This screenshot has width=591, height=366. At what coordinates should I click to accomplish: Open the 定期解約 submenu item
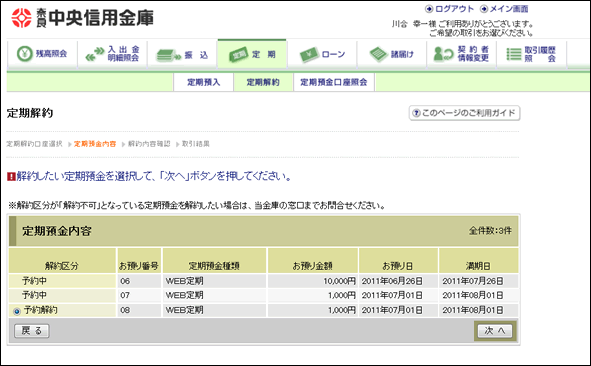[x=263, y=82]
